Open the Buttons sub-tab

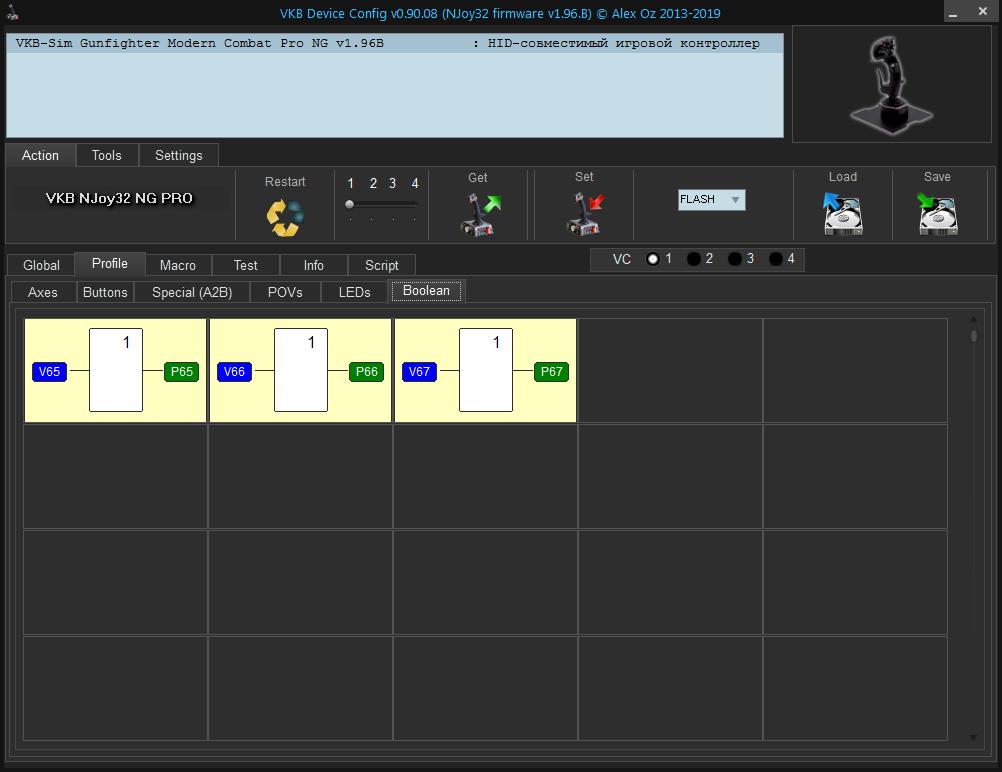pos(105,292)
